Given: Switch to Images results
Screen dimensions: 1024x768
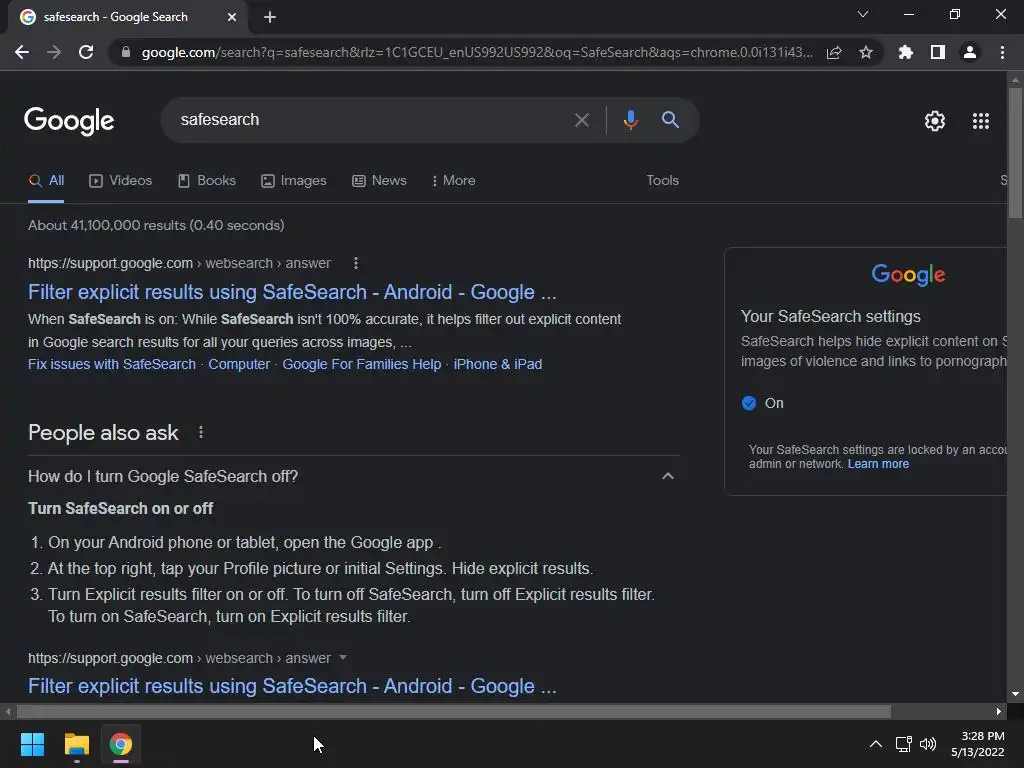Looking at the screenshot, I should (294, 181).
